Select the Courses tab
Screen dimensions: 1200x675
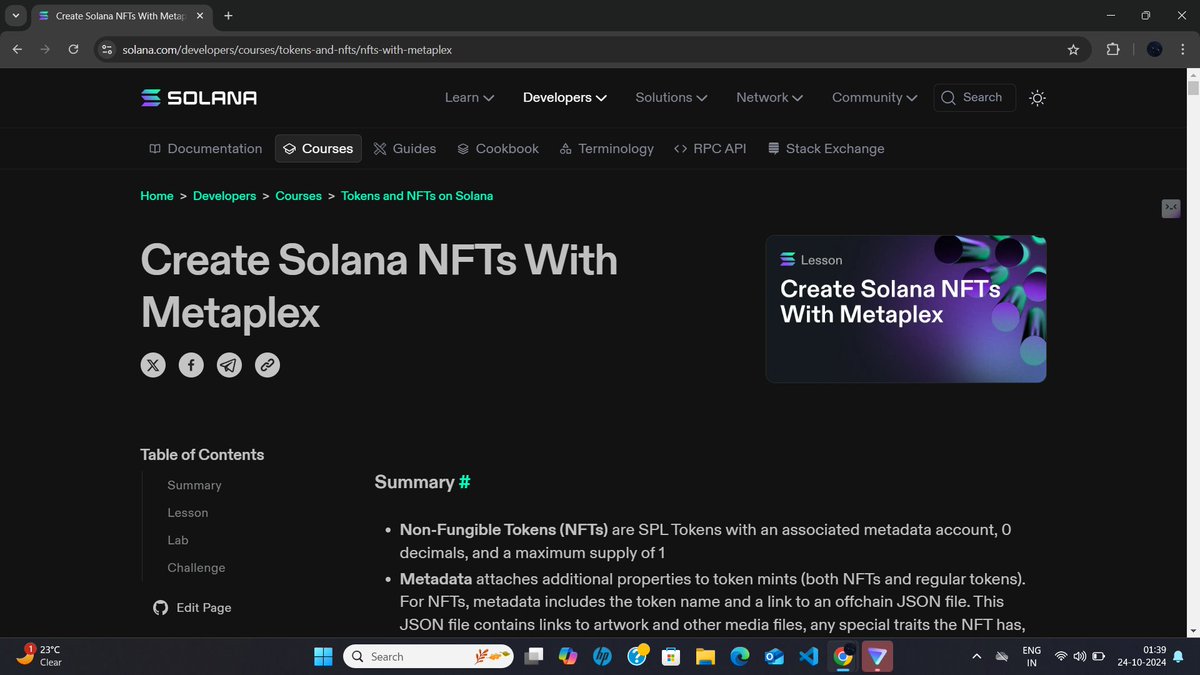[318, 148]
